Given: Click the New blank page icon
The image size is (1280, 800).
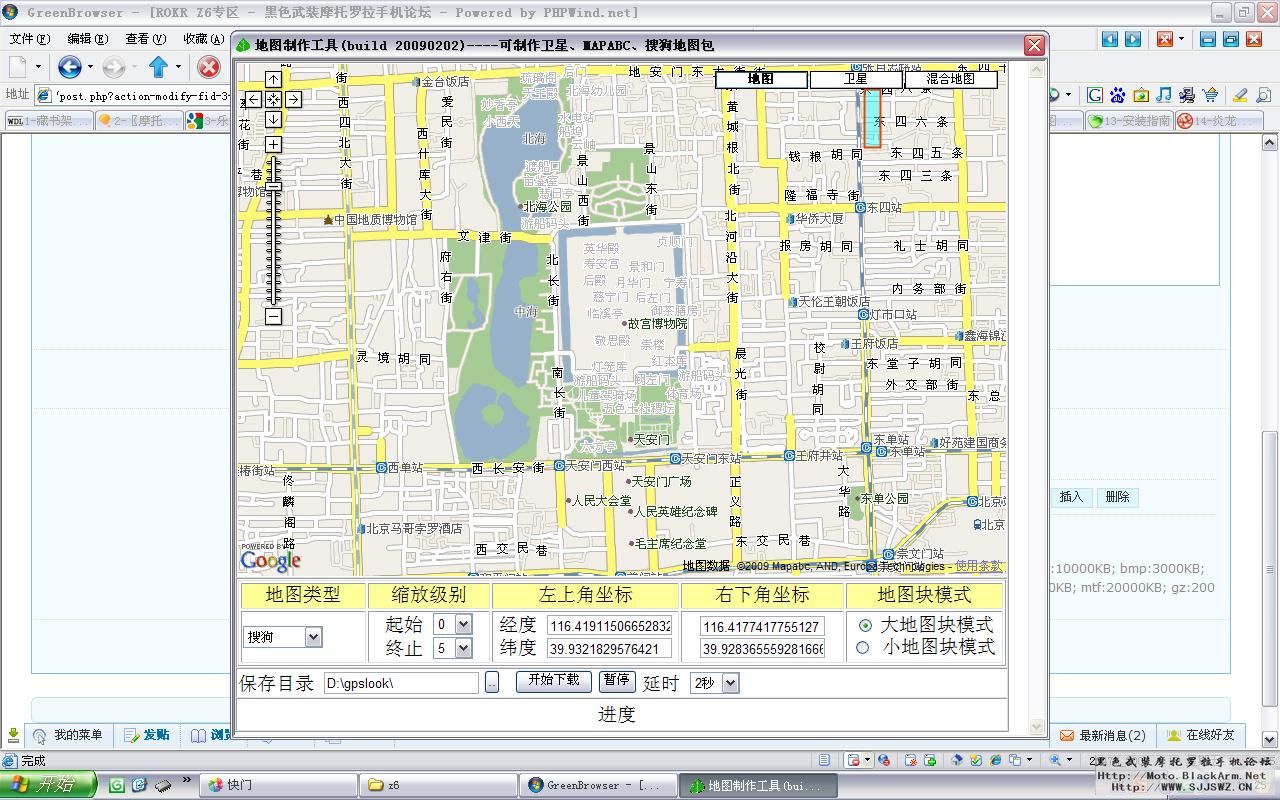Looking at the screenshot, I should [x=18, y=67].
